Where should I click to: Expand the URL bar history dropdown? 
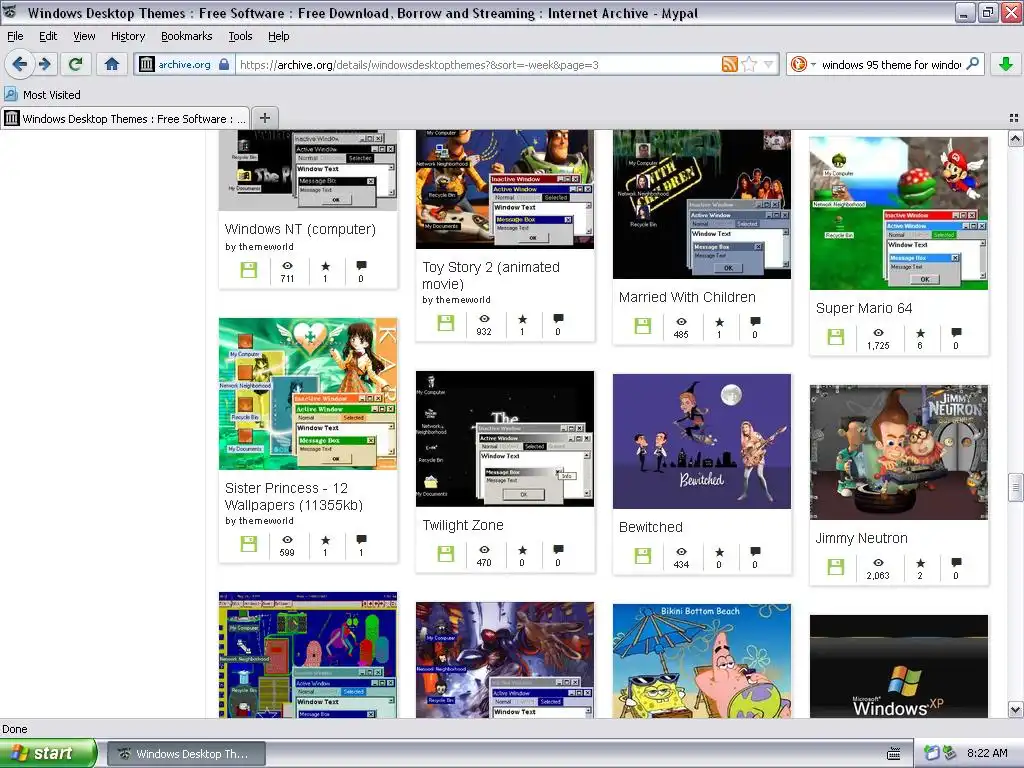pyautogui.click(x=769, y=64)
